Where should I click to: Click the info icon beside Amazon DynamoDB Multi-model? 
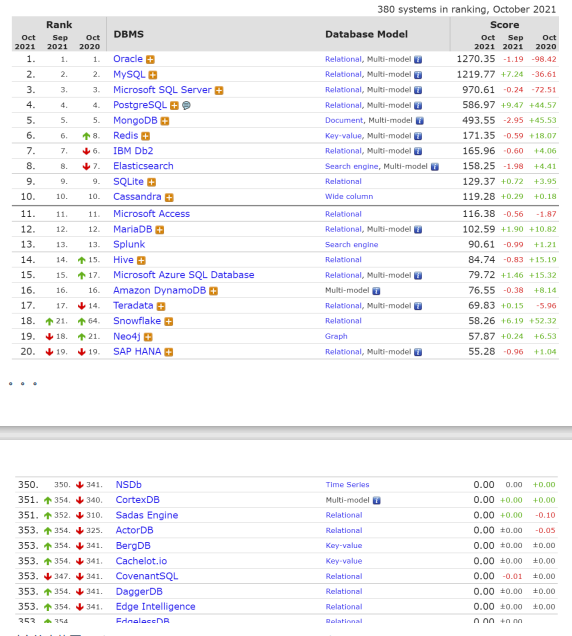pyautogui.click(x=376, y=291)
